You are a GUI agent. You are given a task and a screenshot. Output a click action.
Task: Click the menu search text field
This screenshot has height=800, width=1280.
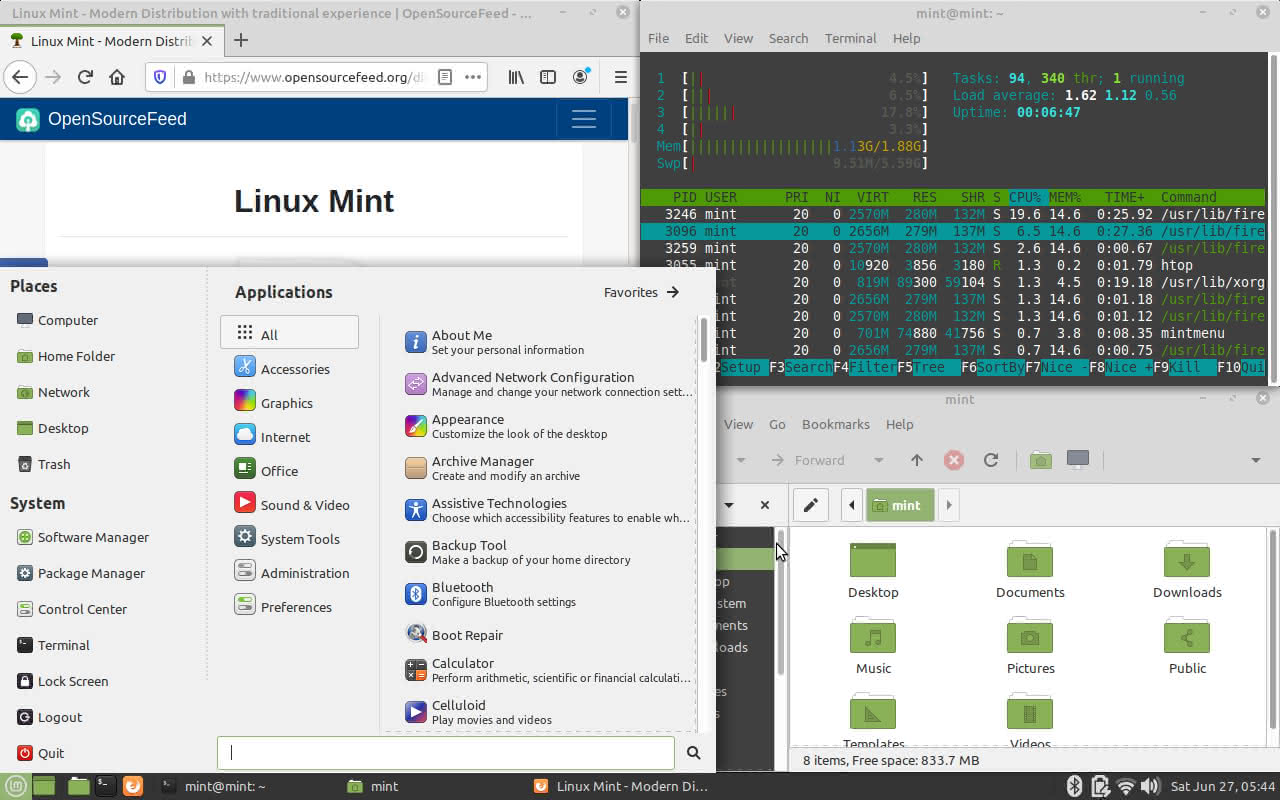pyautogui.click(x=446, y=753)
